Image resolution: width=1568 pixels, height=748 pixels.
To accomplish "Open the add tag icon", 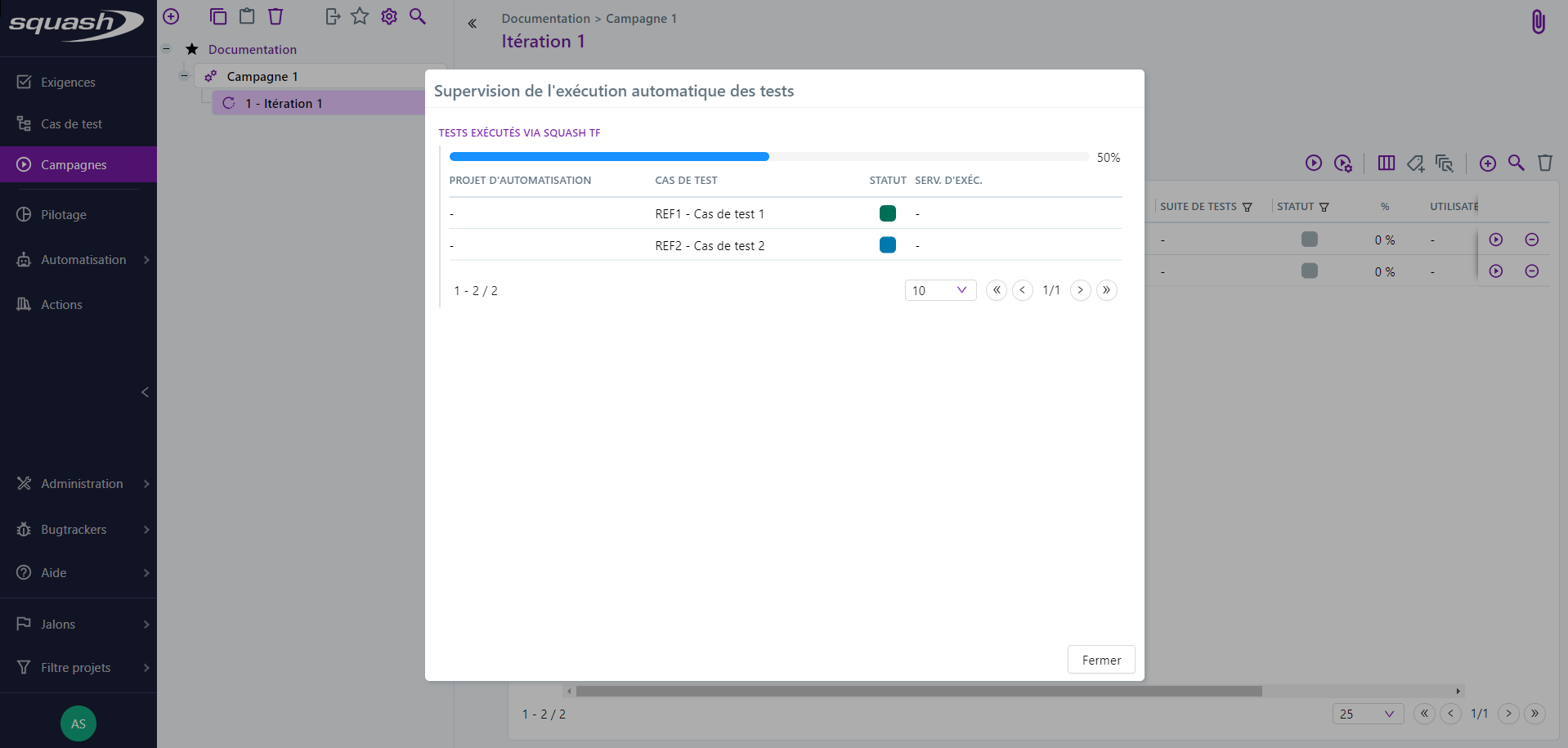I will click(x=1416, y=163).
